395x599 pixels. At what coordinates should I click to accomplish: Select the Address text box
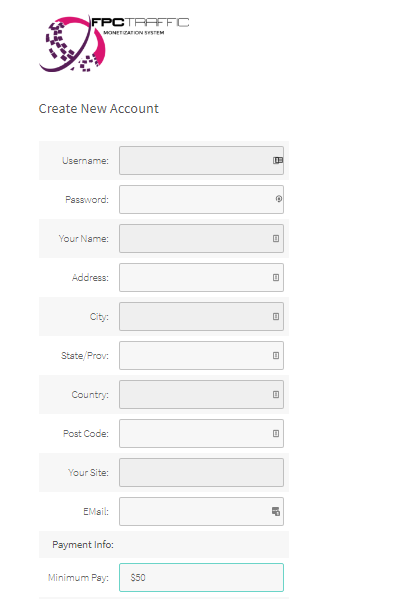pyautogui.click(x=201, y=277)
